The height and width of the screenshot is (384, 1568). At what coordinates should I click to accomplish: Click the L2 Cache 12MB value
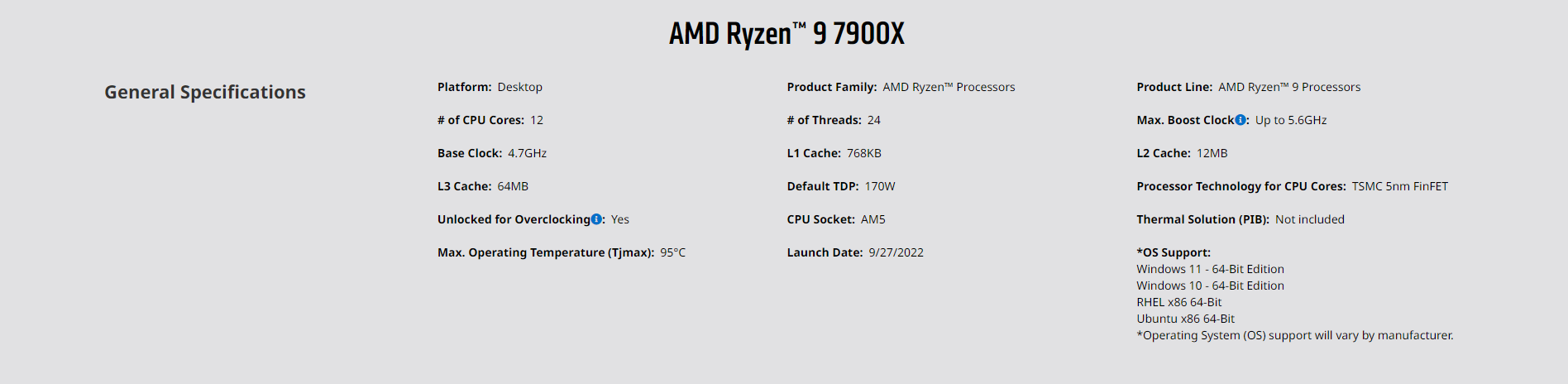1212,153
